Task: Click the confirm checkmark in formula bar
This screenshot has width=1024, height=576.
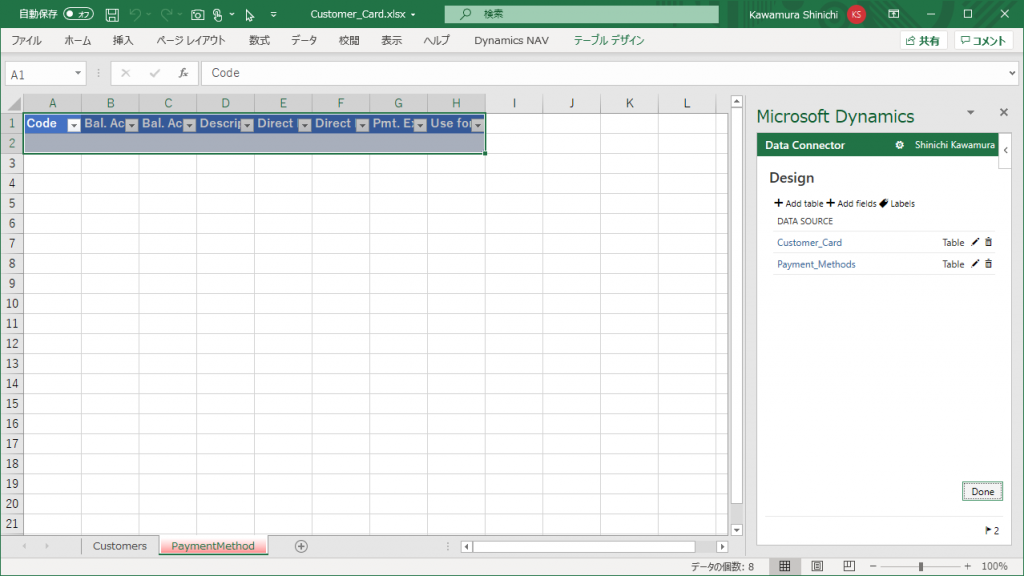Action: click(155, 73)
